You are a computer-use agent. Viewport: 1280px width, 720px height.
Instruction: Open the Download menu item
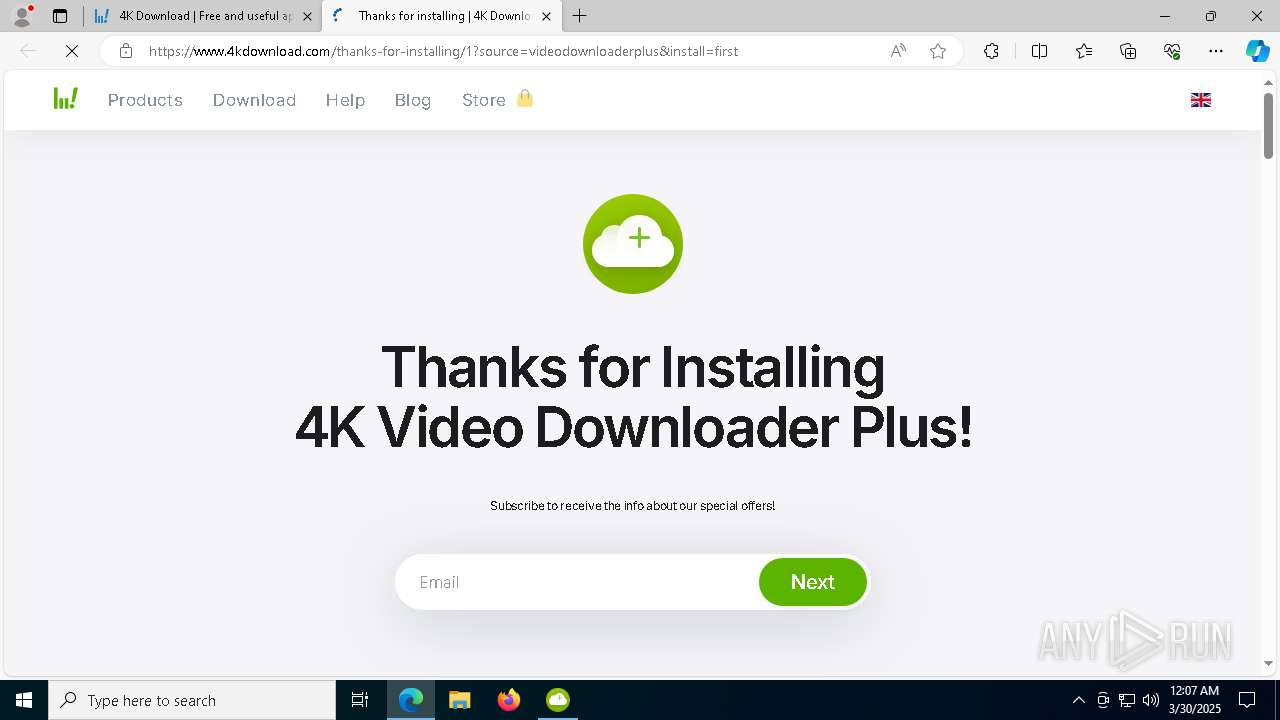click(254, 100)
